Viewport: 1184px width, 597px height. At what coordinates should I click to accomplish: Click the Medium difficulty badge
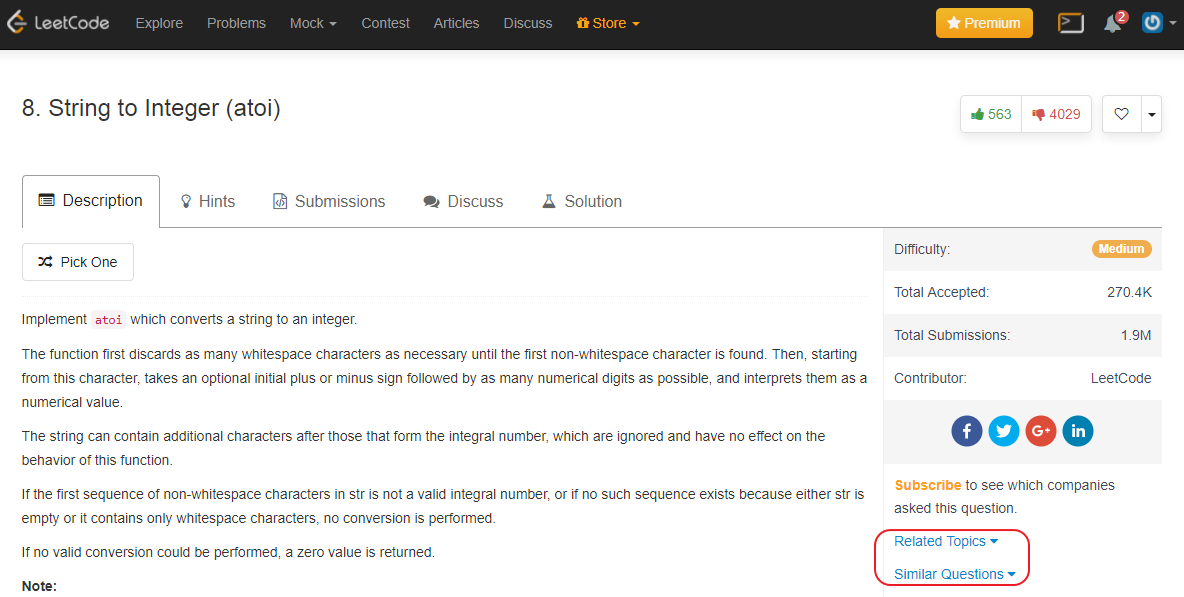pos(1121,249)
